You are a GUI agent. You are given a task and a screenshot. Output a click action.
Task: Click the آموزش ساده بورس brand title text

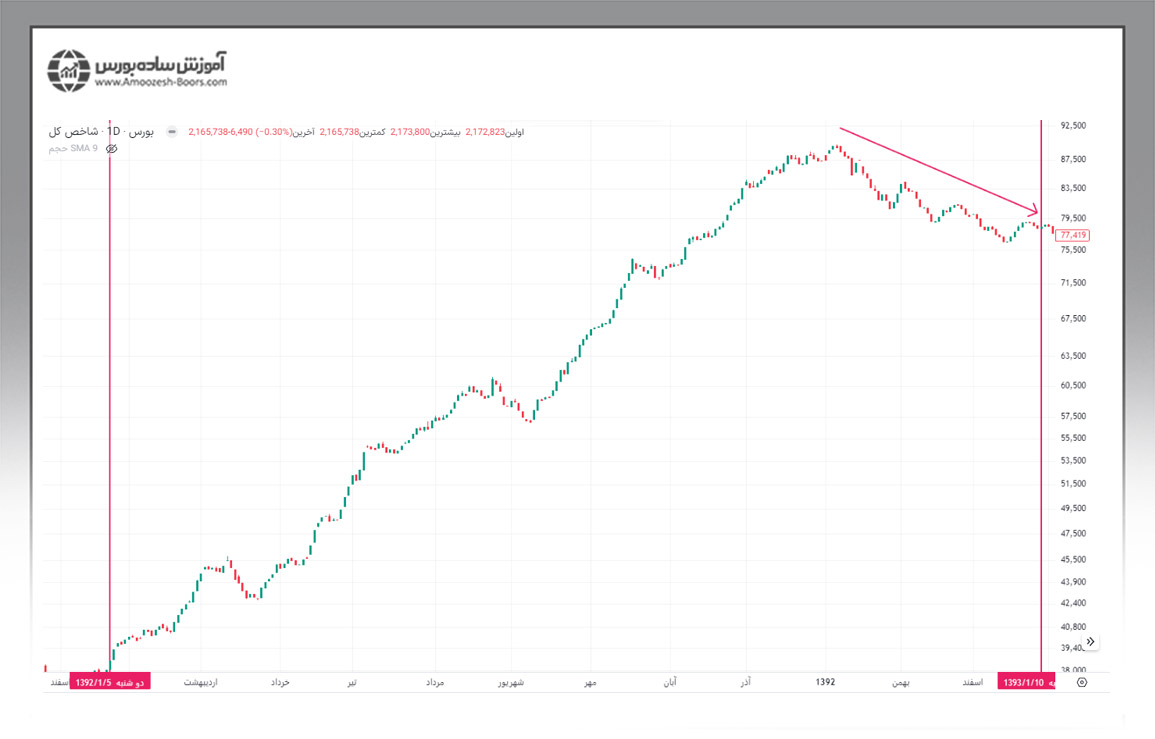coord(162,63)
